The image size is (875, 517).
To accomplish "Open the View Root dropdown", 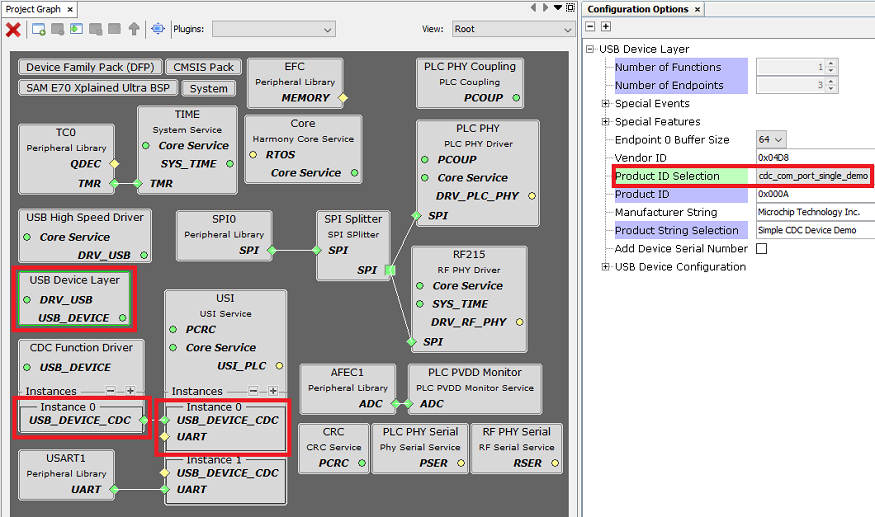I will [x=513, y=29].
